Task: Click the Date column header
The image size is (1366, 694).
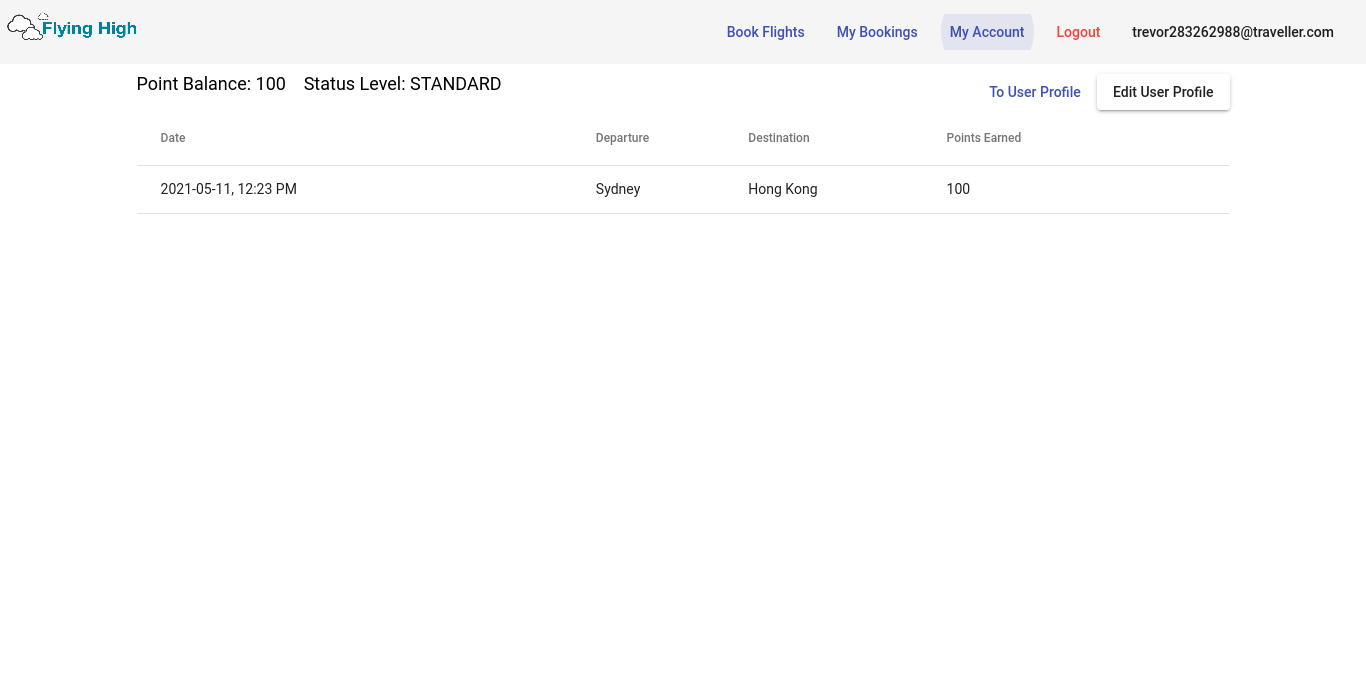Action: tap(173, 138)
